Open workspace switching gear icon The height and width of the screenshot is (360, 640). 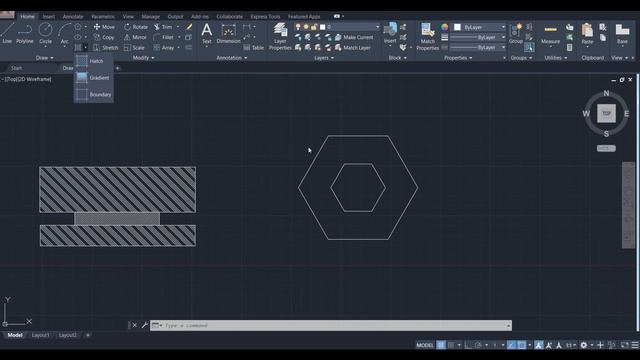(584, 345)
